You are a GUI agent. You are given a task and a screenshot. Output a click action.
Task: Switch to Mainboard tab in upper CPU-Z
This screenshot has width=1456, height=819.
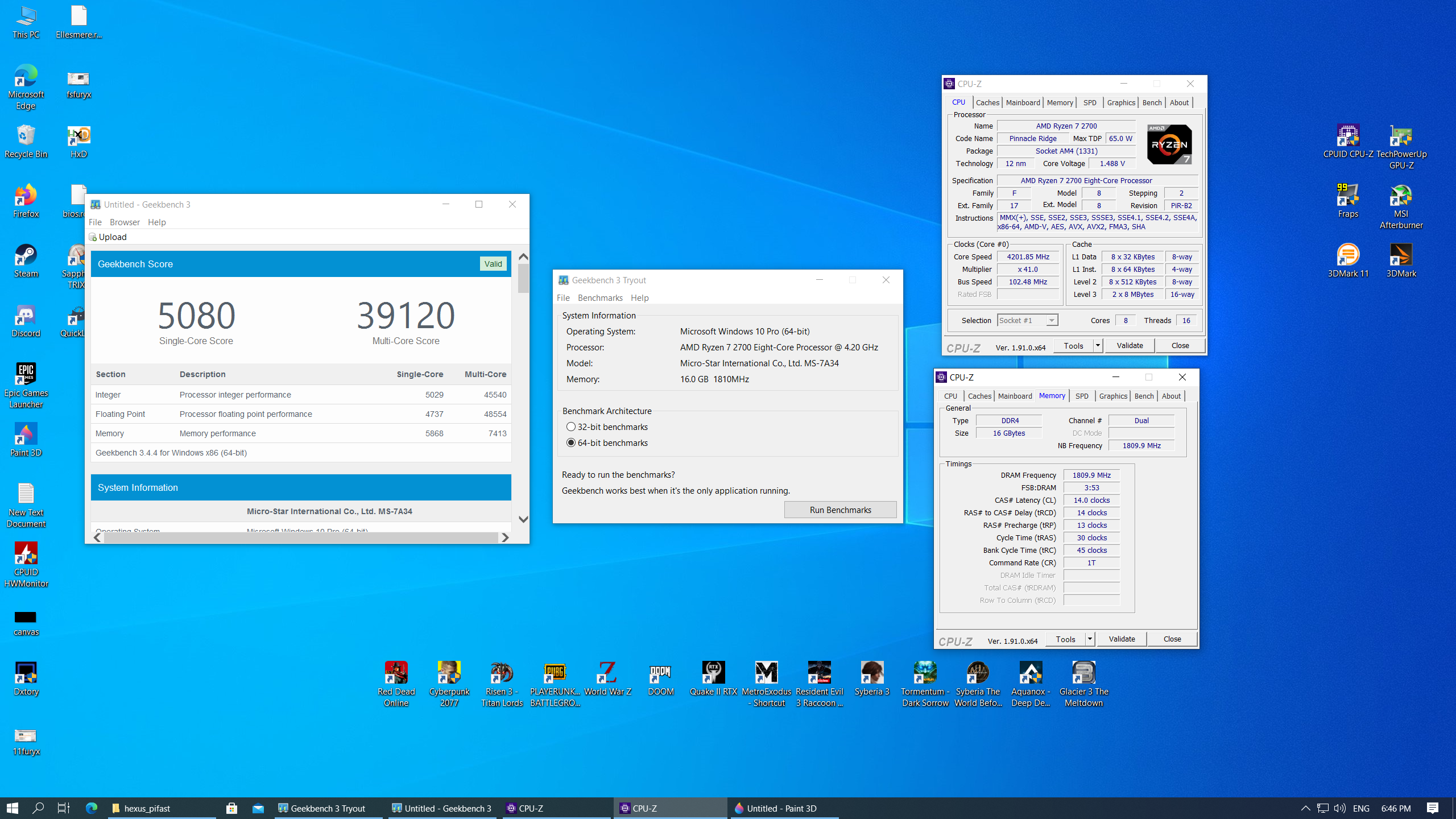pyautogui.click(x=1023, y=102)
